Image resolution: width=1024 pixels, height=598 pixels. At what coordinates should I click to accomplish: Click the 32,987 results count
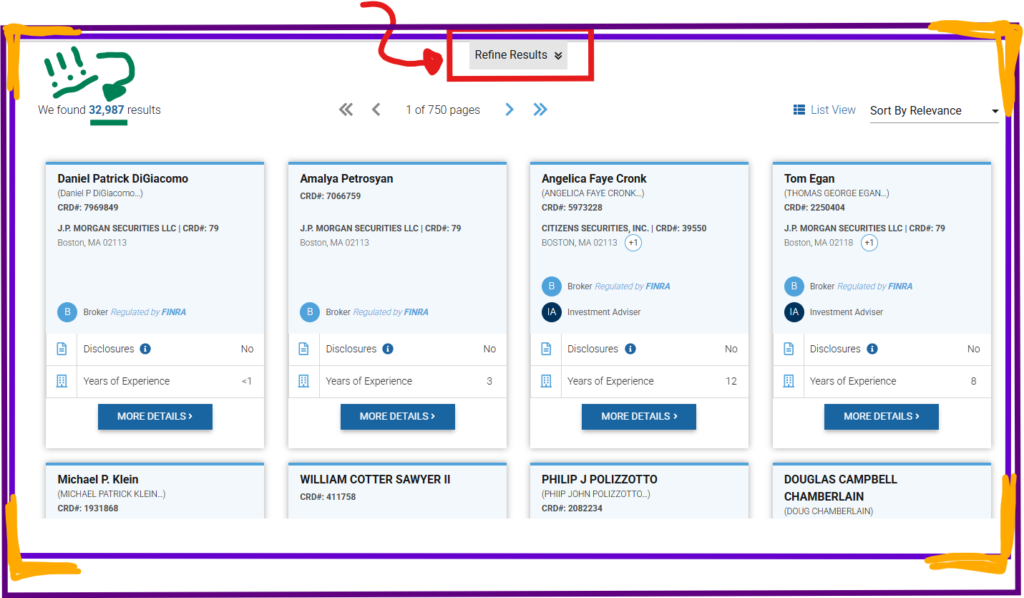(x=106, y=110)
